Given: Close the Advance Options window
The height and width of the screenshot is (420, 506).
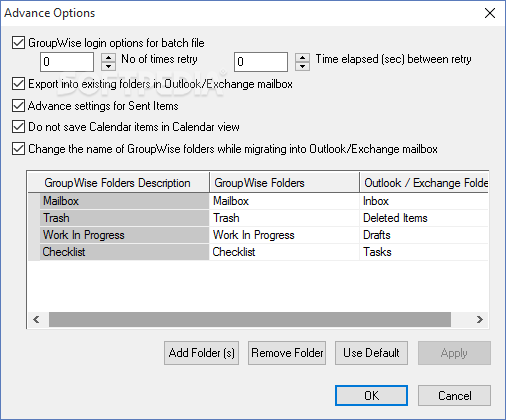Looking at the screenshot, I should pyautogui.click(x=490, y=13).
